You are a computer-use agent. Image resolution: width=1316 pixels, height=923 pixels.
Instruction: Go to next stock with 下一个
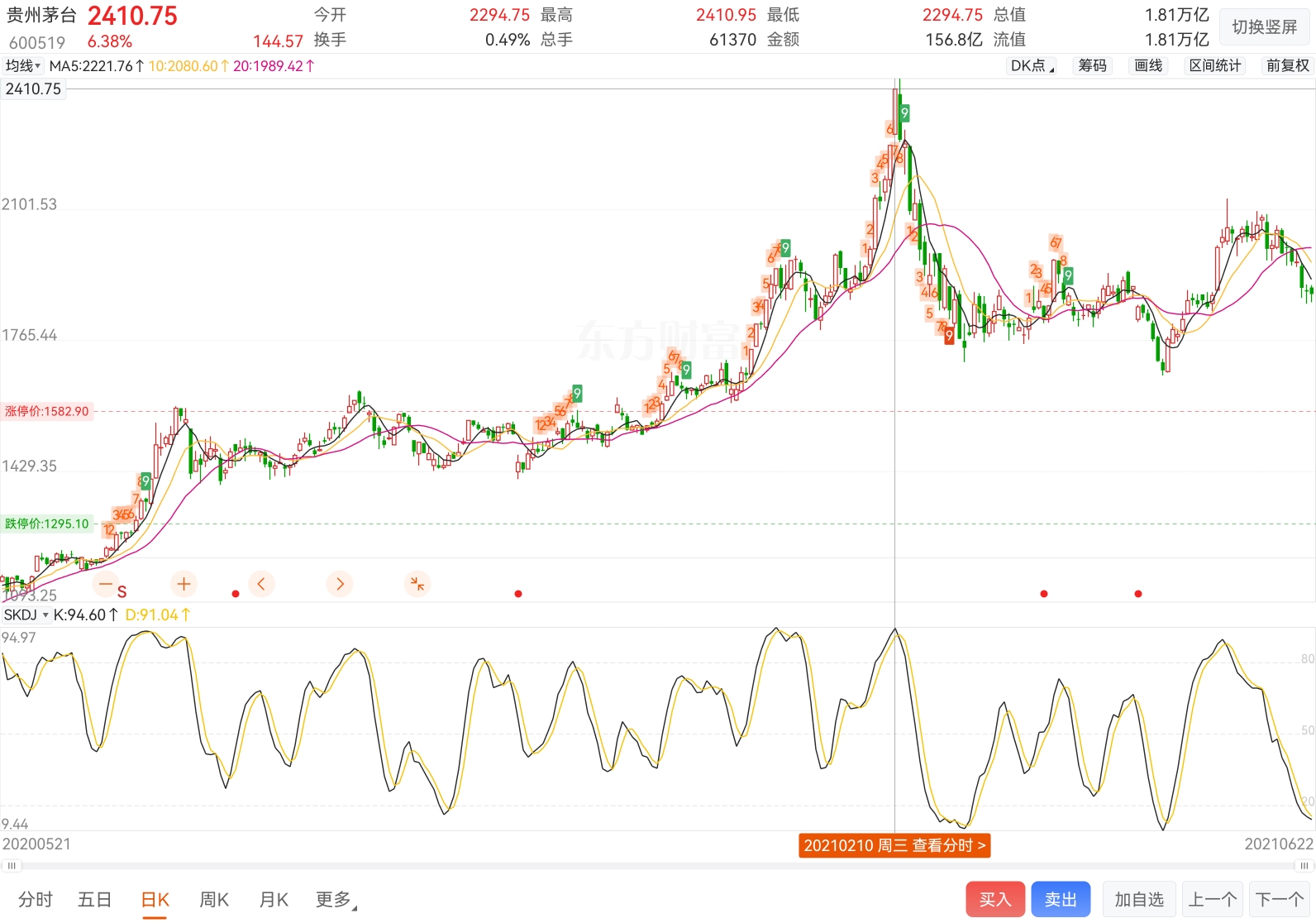(1280, 899)
